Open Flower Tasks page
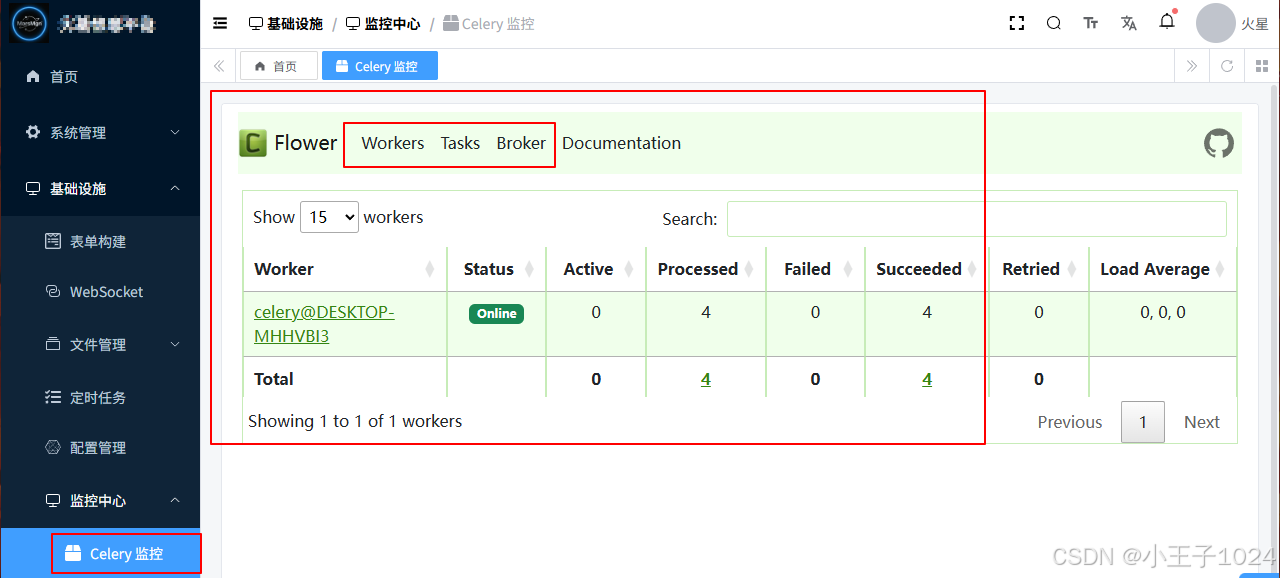 click(x=460, y=143)
